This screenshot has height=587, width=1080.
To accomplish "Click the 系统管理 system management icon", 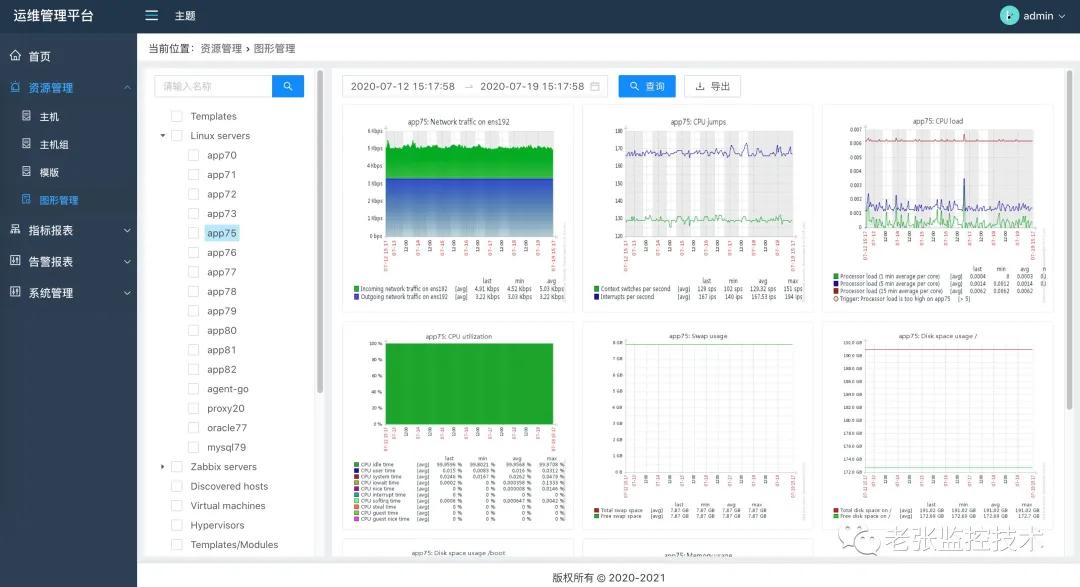I will pyautogui.click(x=16, y=292).
